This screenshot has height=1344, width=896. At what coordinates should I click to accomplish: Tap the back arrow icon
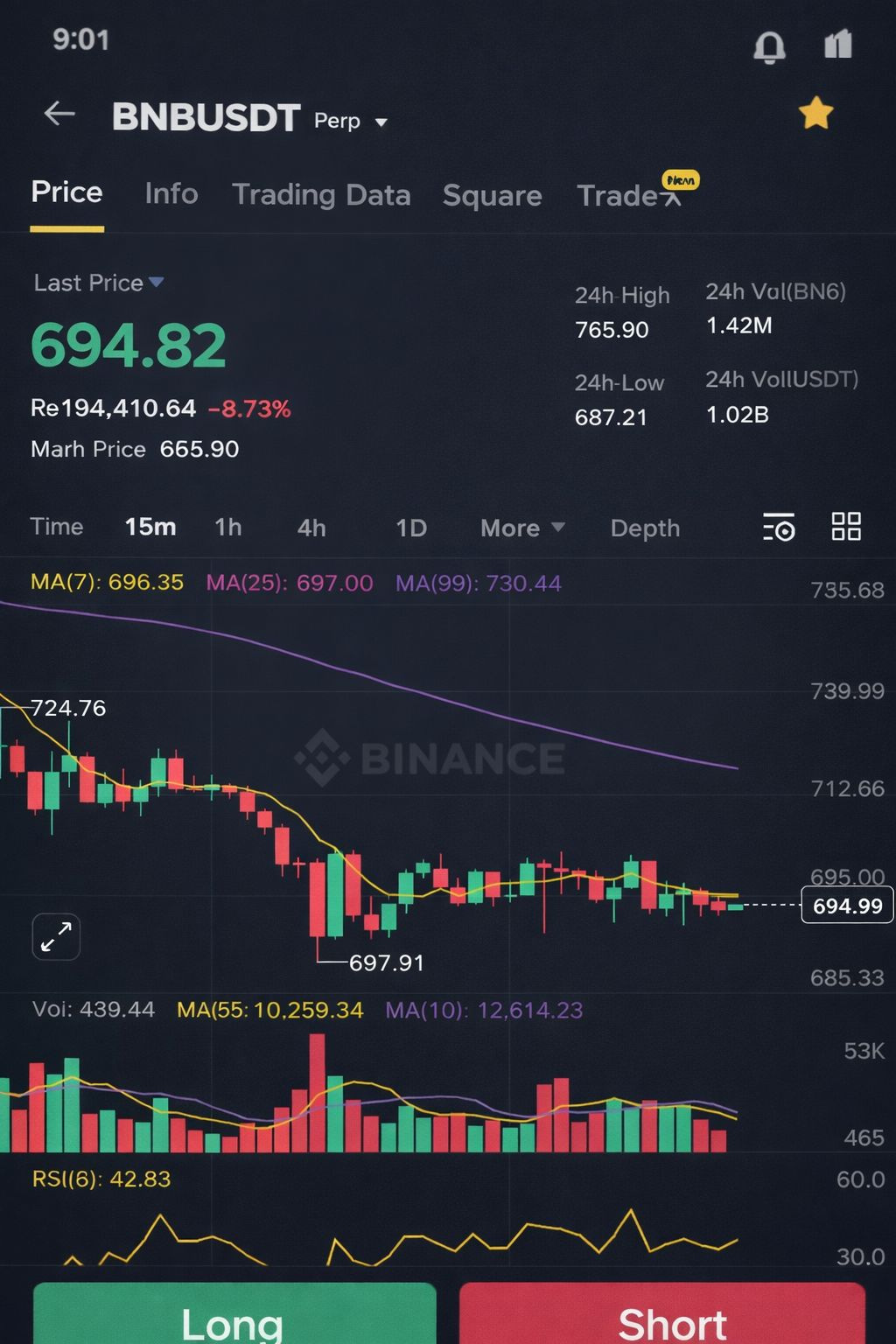pos(59,114)
